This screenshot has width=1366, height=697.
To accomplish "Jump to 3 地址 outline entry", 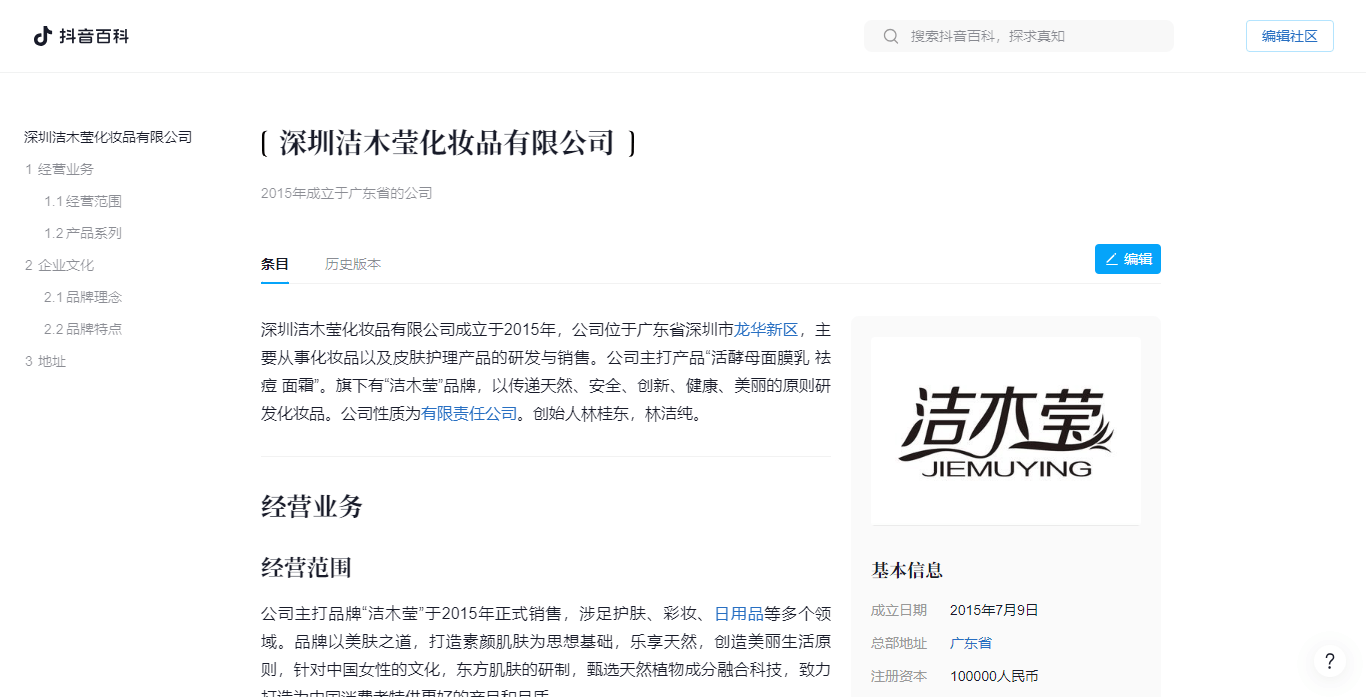I will (x=45, y=361).
